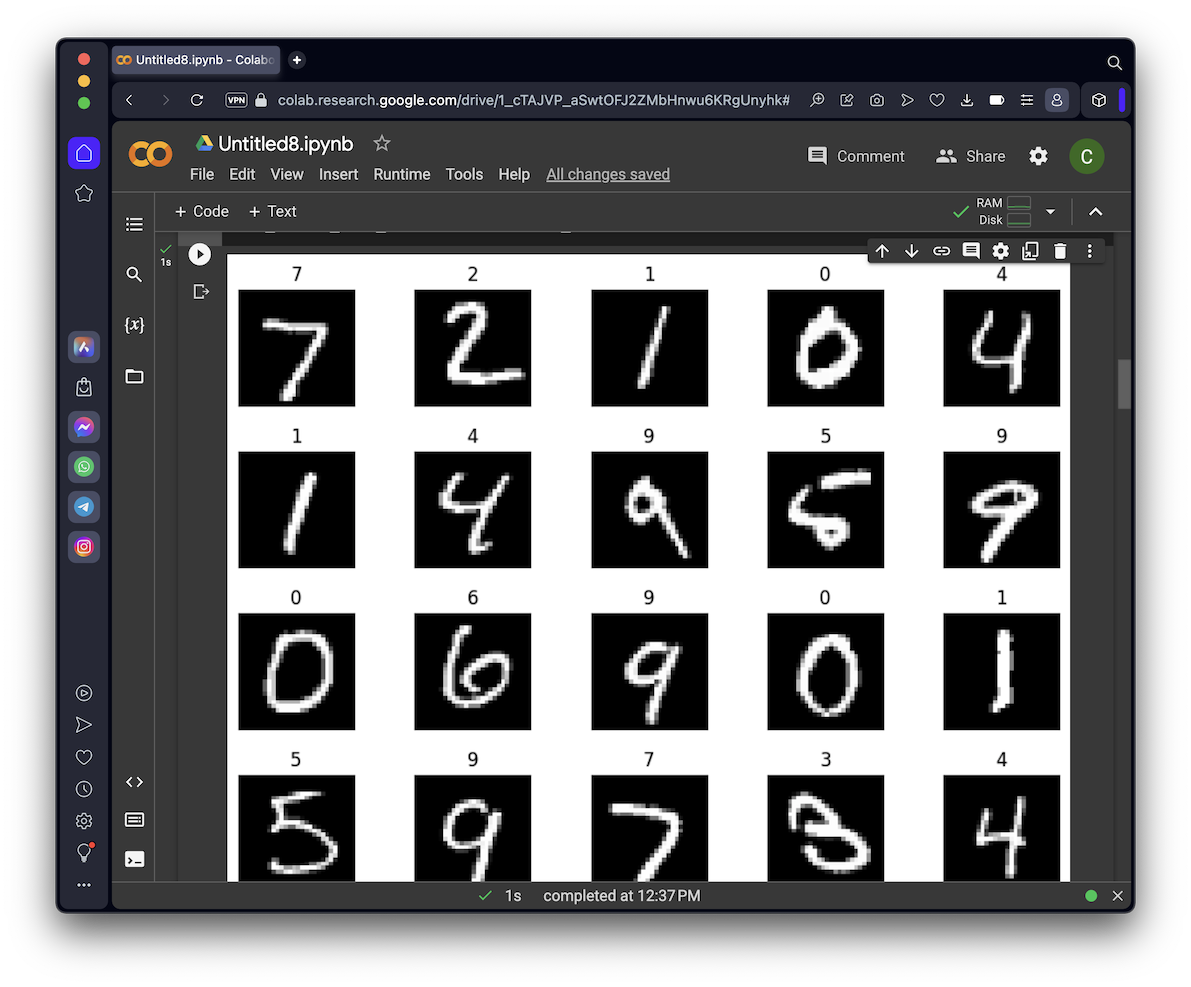Viewport: 1191px width, 987px height.
Task: Click All changes saved link
Action: [x=608, y=175]
